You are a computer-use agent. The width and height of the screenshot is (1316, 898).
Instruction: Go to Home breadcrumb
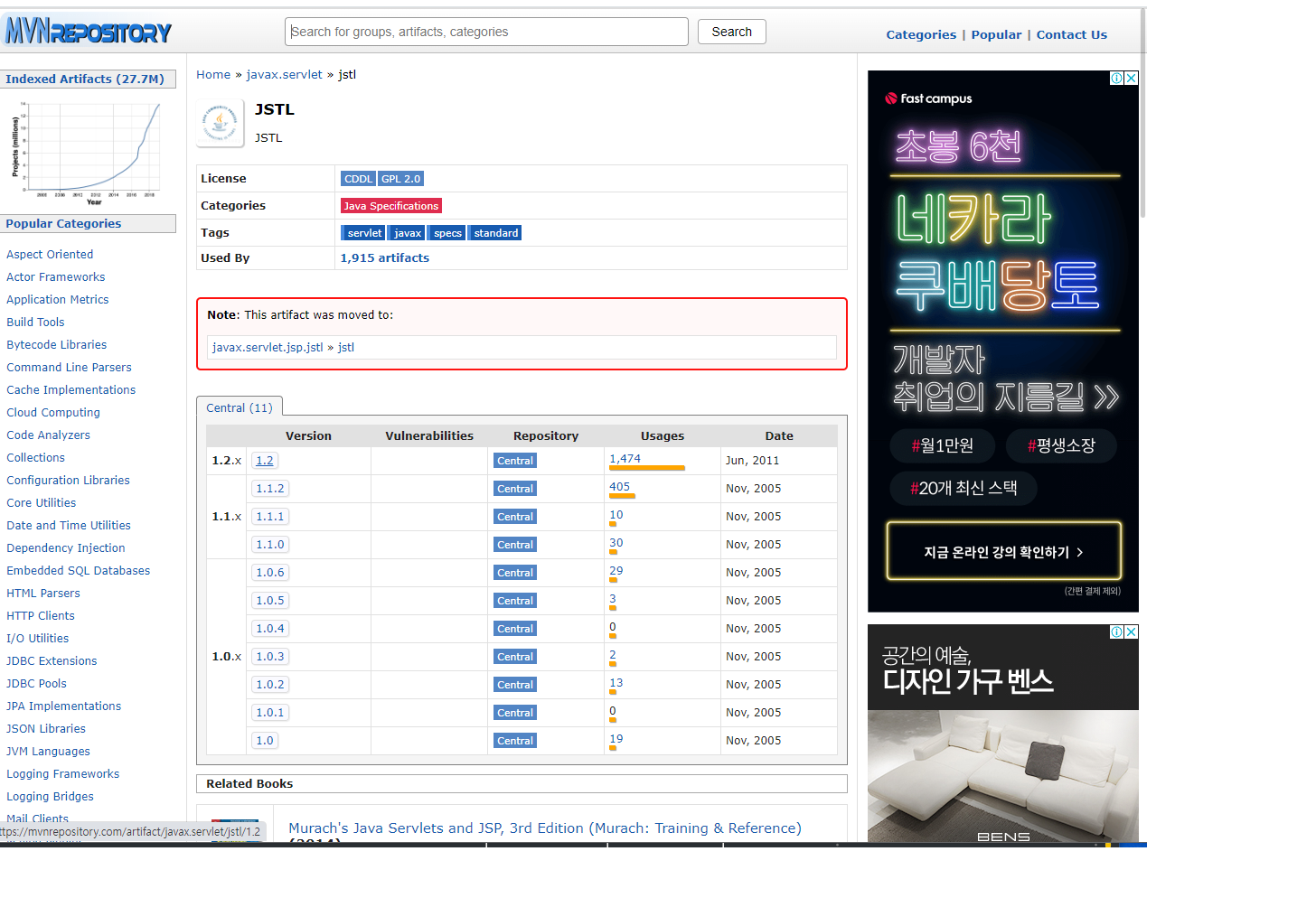tap(213, 75)
